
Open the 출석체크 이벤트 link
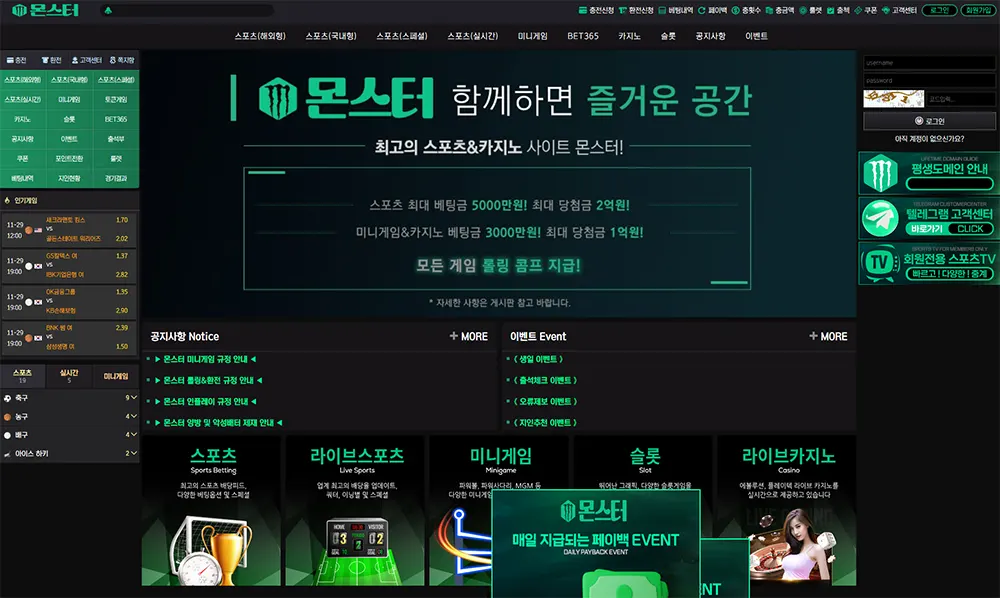[545, 381]
